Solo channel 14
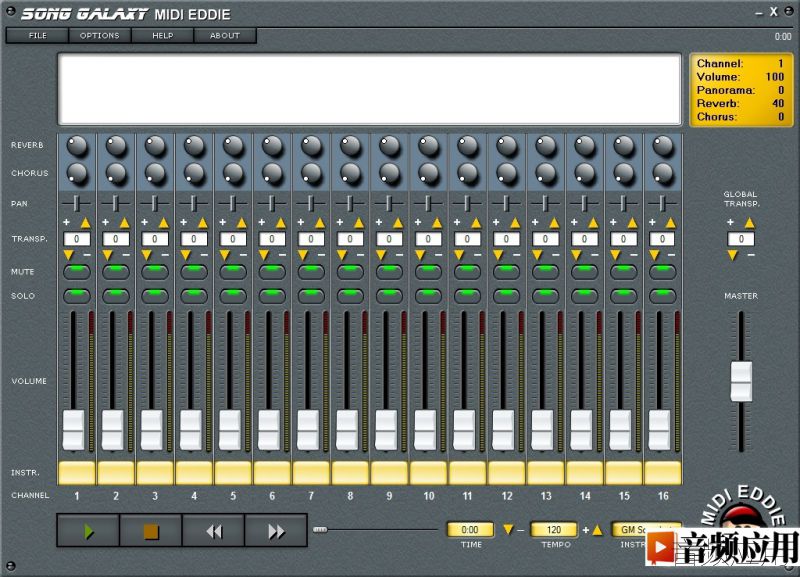Image resolution: width=800 pixels, height=577 pixels. coord(585,295)
